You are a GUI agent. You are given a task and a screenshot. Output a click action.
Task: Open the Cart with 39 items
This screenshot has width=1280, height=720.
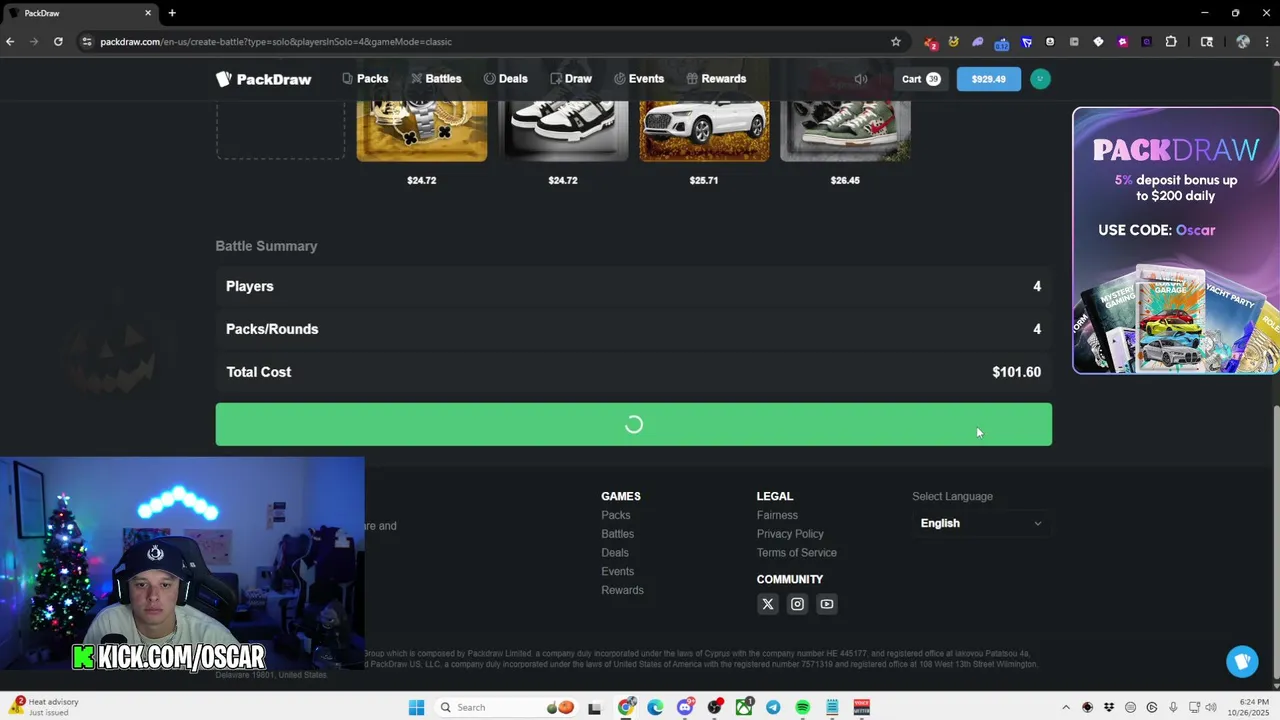pyautogui.click(x=921, y=79)
